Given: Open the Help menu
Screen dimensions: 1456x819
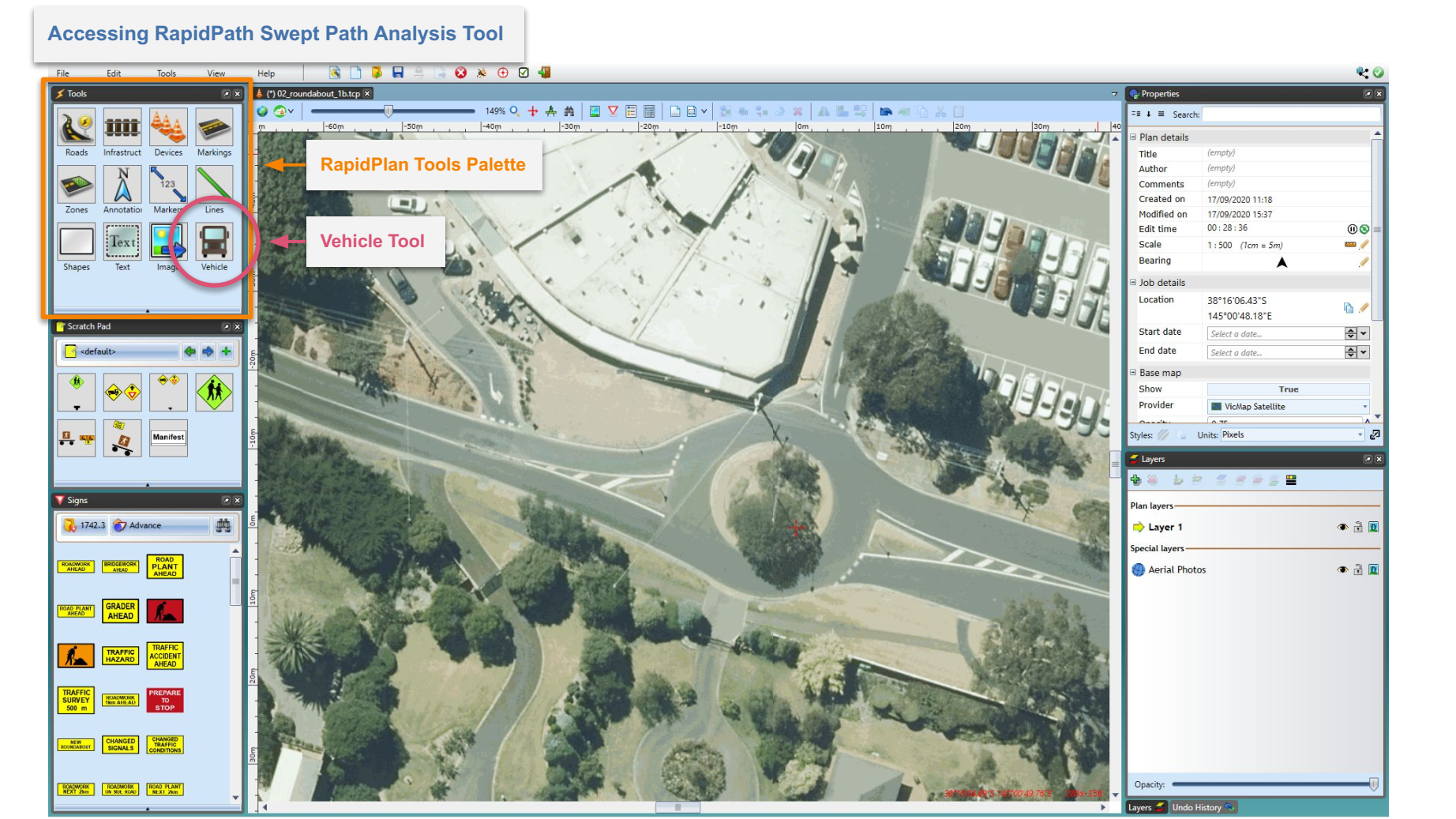Looking at the screenshot, I should pyautogui.click(x=266, y=73).
